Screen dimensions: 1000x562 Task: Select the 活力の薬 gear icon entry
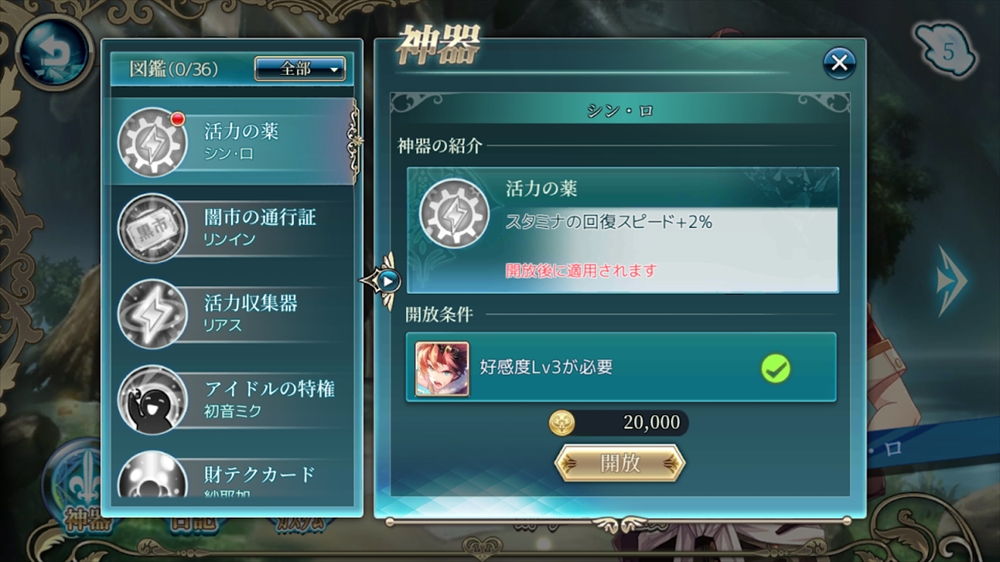coord(152,142)
